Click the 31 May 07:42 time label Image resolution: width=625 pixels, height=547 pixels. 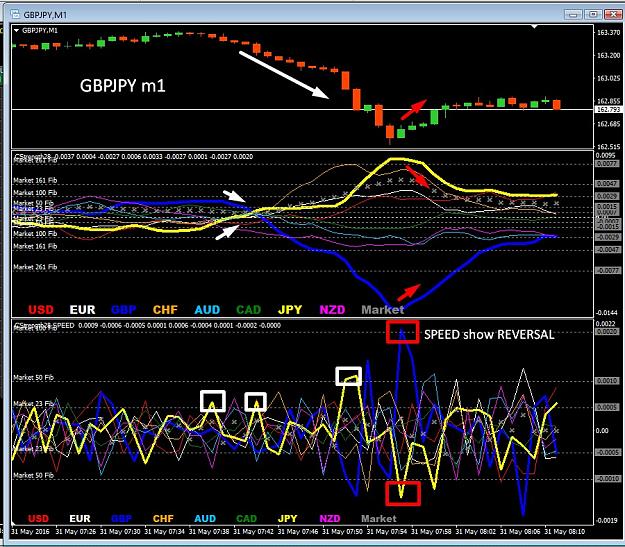click(x=254, y=531)
